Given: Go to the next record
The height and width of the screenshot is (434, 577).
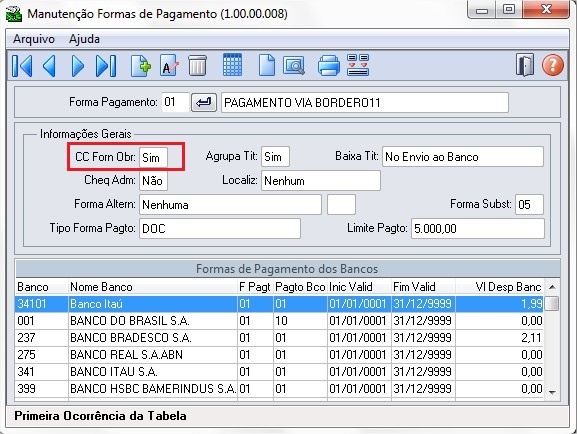Looking at the screenshot, I should tap(78, 66).
